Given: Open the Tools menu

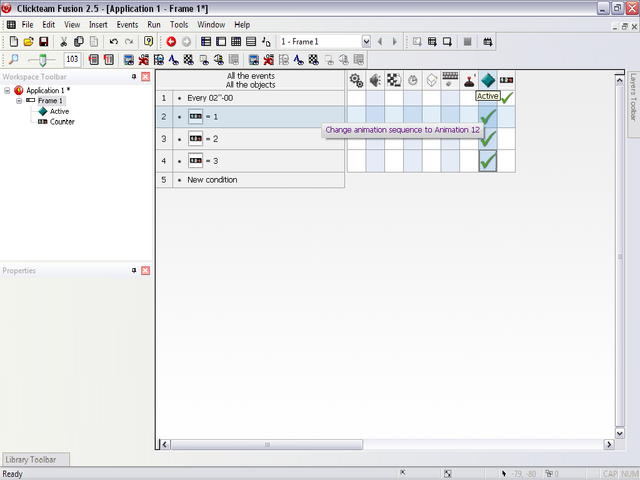Looking at the screenshot, I should point(179,24).
